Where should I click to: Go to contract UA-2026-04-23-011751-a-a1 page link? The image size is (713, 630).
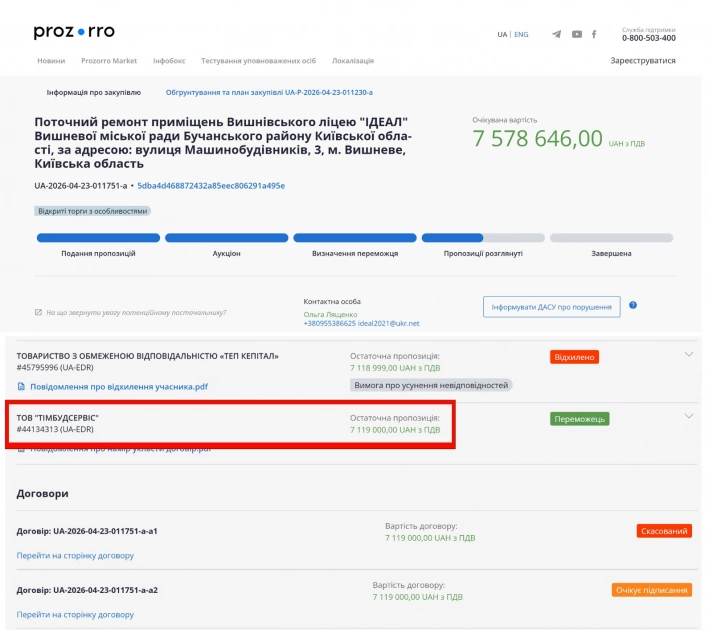pyautogui.click(x=75, y=555)
